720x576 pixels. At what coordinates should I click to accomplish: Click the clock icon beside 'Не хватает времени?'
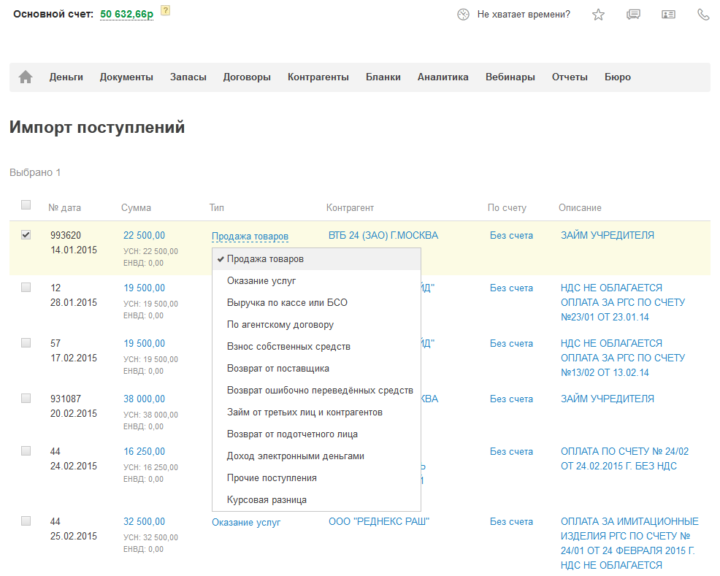click(x=463, y=15)
